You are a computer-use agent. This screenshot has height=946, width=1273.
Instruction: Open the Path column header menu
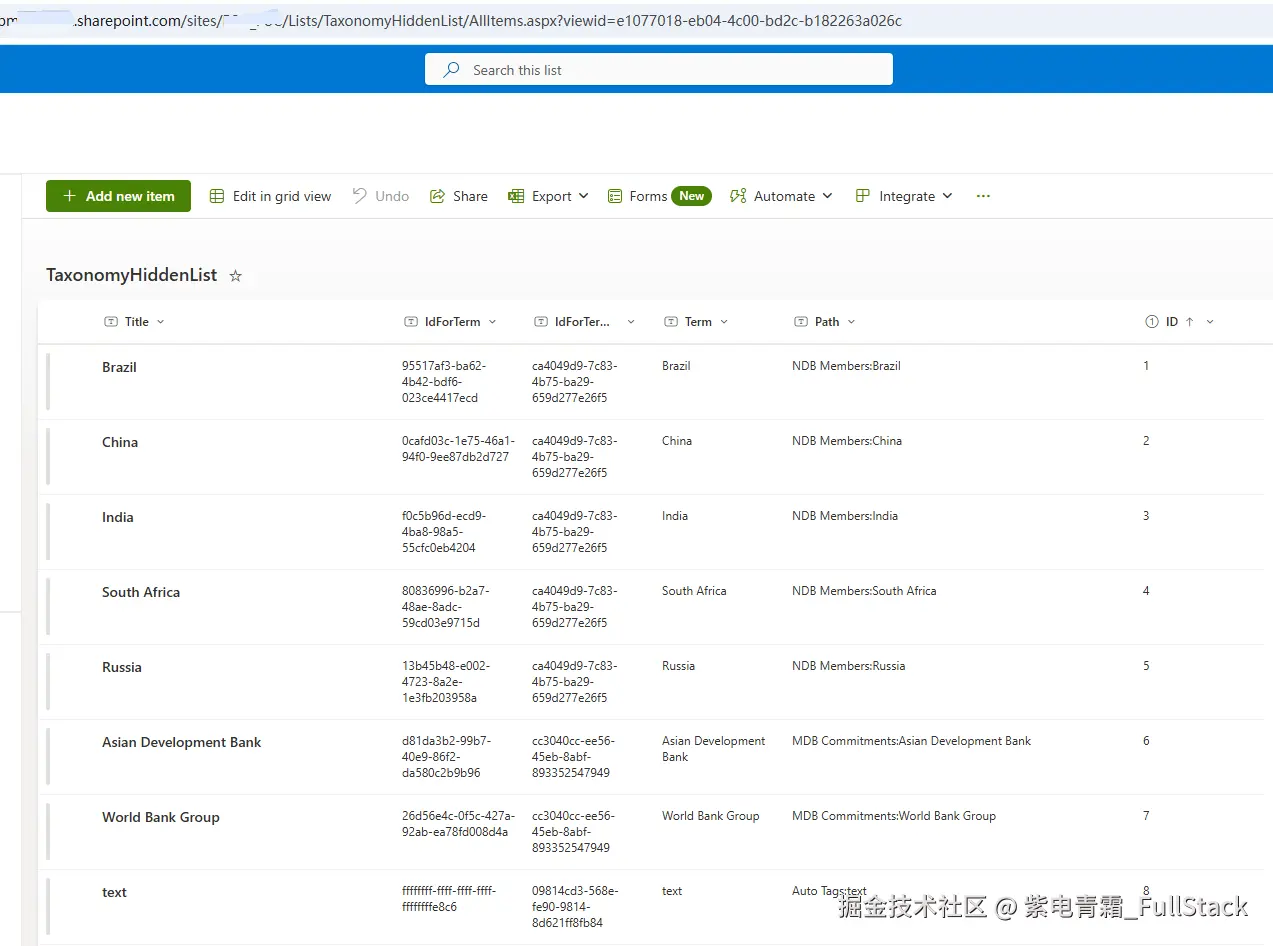click(x=824, y=322)
